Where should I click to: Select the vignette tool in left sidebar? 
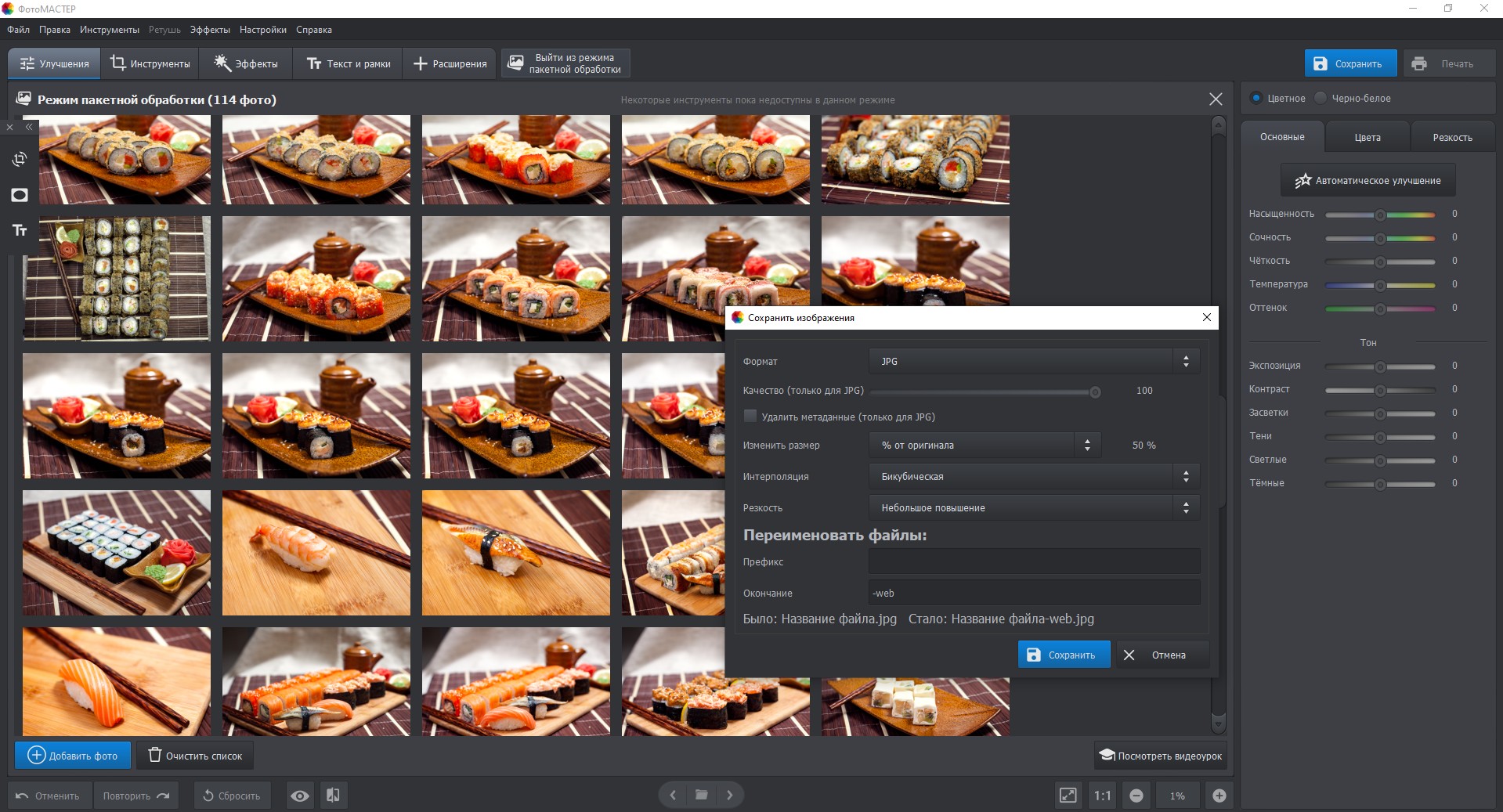pyautogui.click(x=20, y=195)
